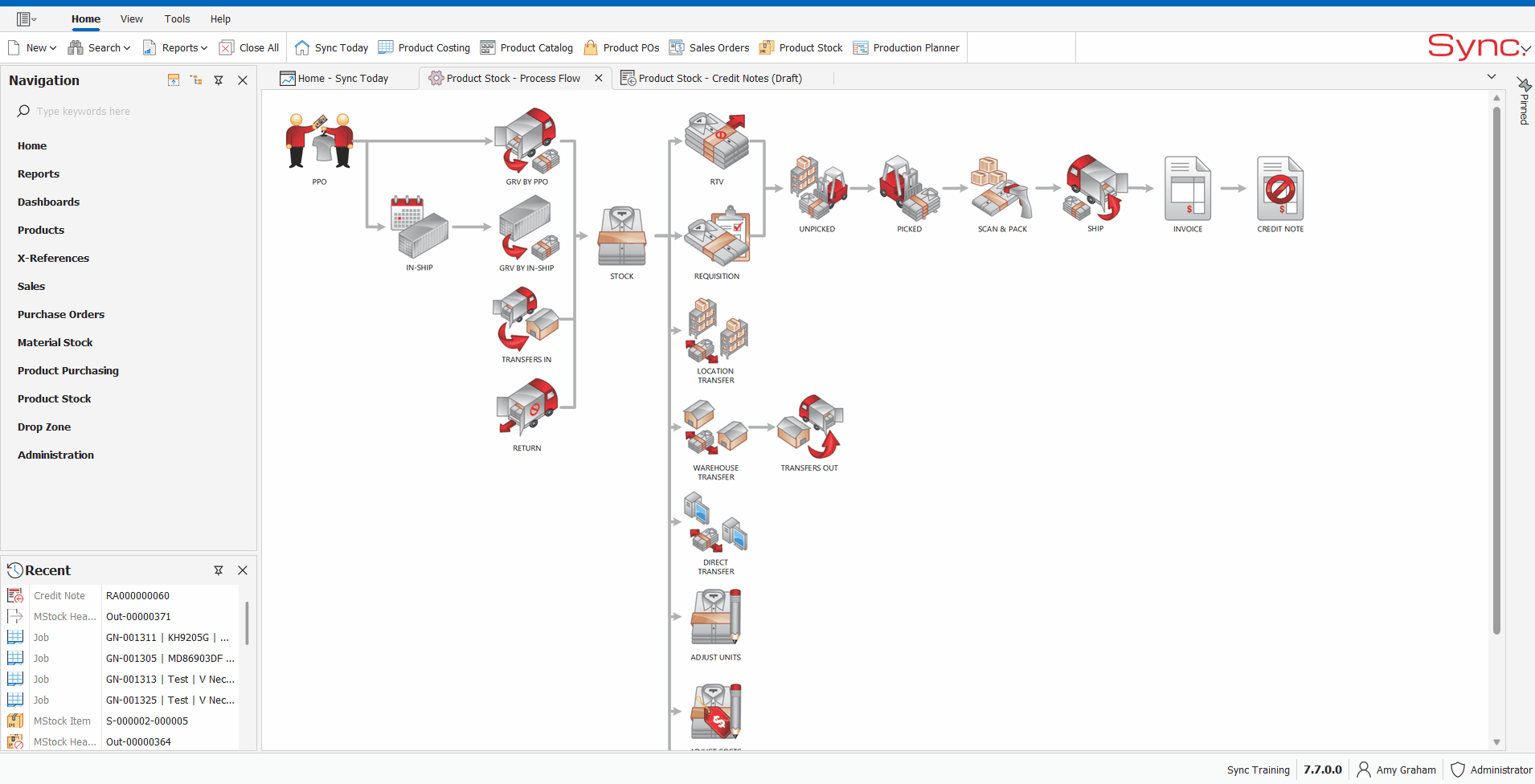Open Product Stock from the toolbar
The width and height of the screenshot is (1535, 784).
pyautogui.click(x=800, y=48)
